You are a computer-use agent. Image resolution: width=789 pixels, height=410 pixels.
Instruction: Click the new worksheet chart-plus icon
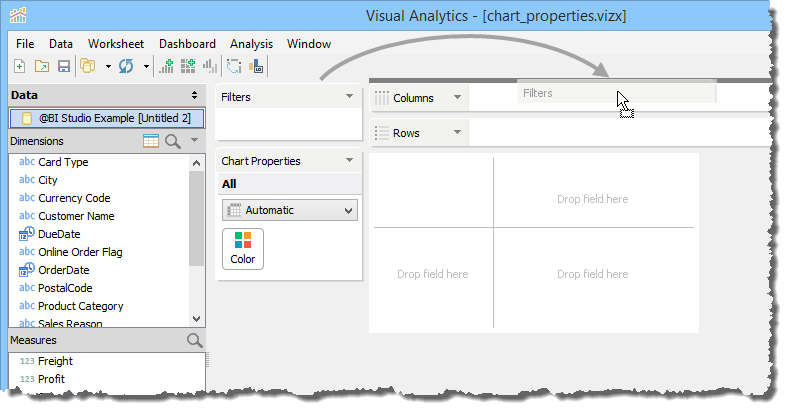(167, 67)
